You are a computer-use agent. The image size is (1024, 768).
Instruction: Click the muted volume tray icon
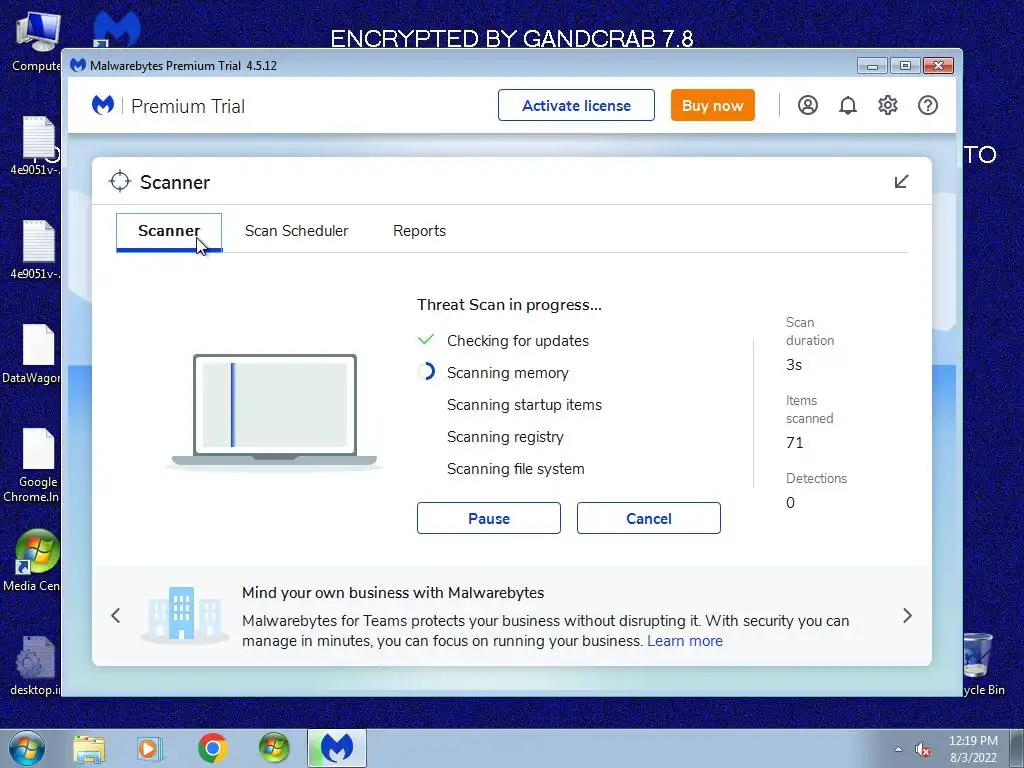[923, 750]
